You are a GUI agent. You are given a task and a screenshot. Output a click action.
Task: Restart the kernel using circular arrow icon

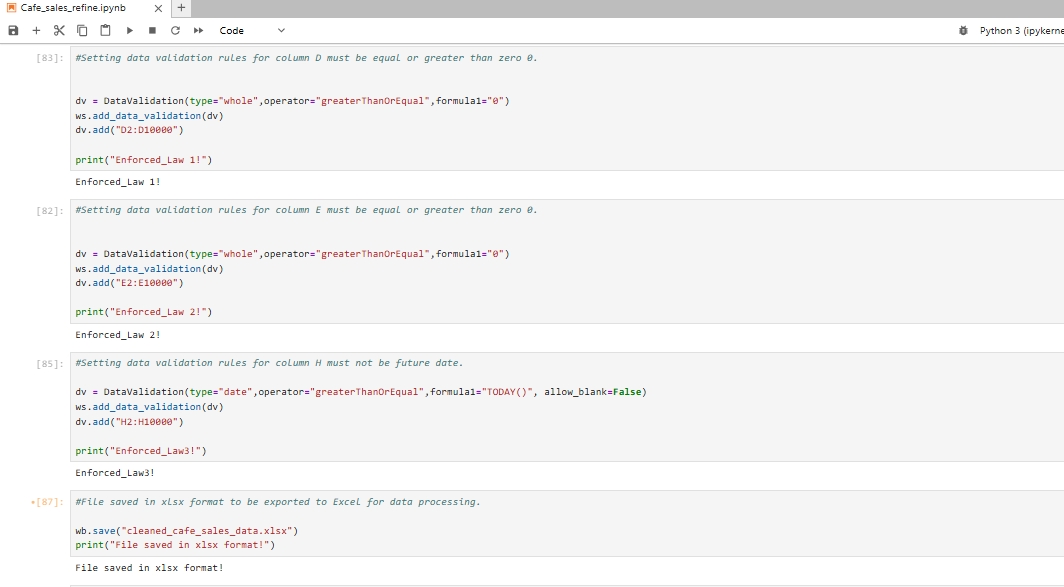click(175, 31)
